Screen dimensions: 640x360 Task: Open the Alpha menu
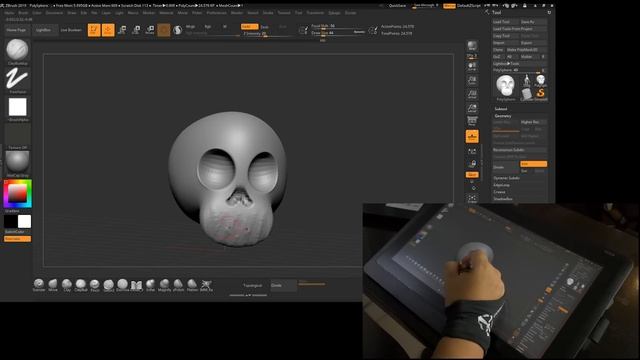9,13
